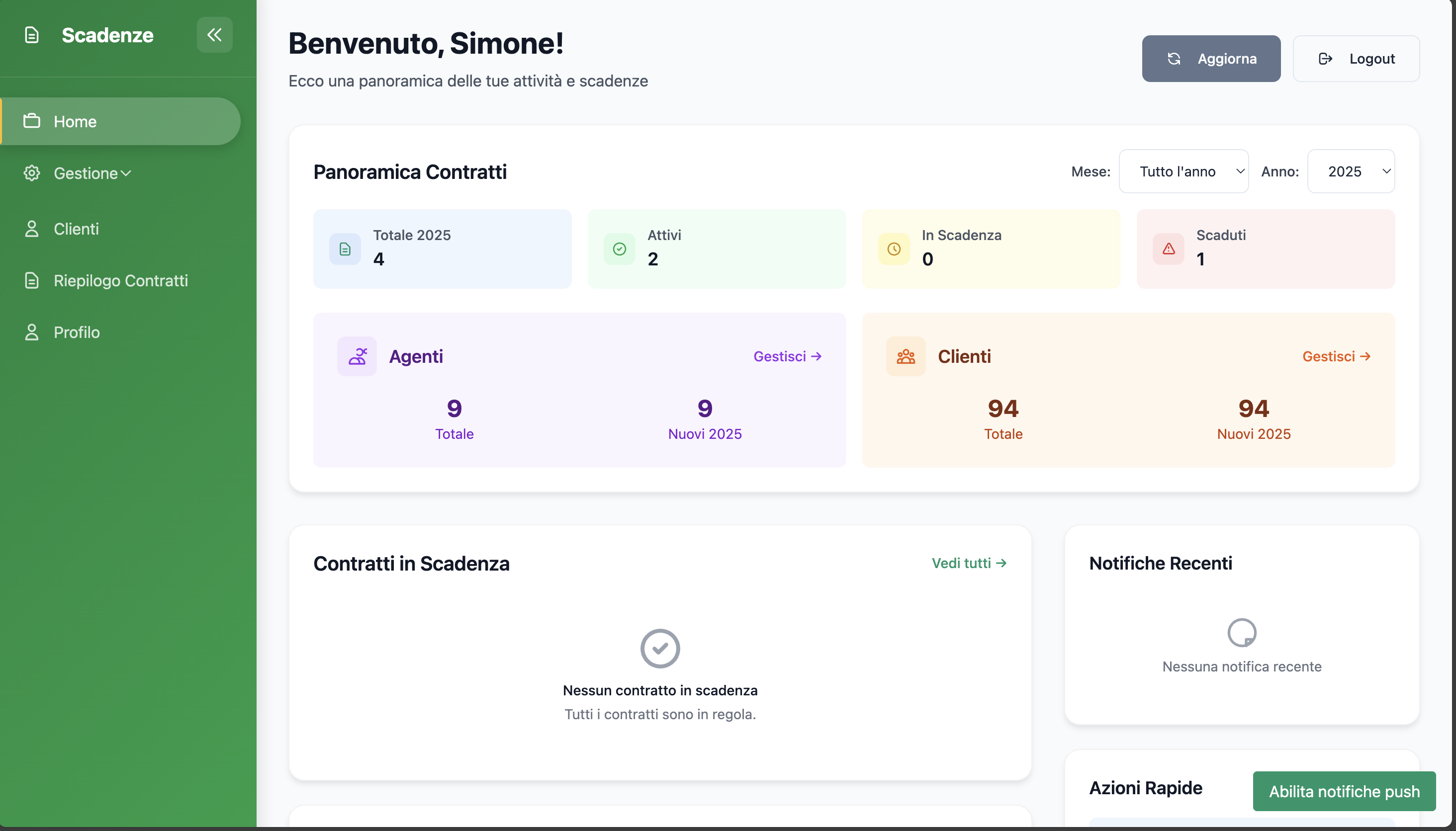1456x831 pixels.
Task: Collapse the sidebar with the double-arrow toggle
Action: [215, 35]
